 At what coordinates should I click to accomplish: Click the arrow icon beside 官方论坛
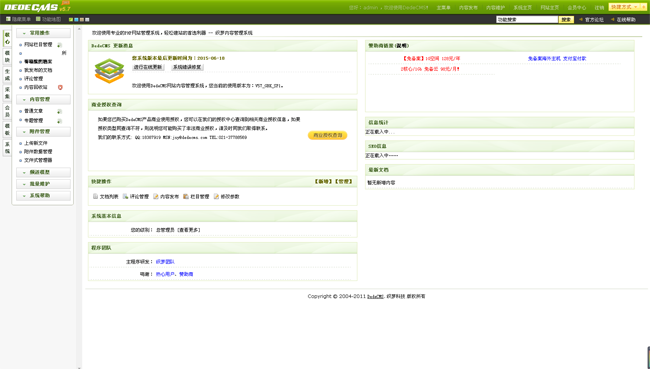click(x=581, y=19)
